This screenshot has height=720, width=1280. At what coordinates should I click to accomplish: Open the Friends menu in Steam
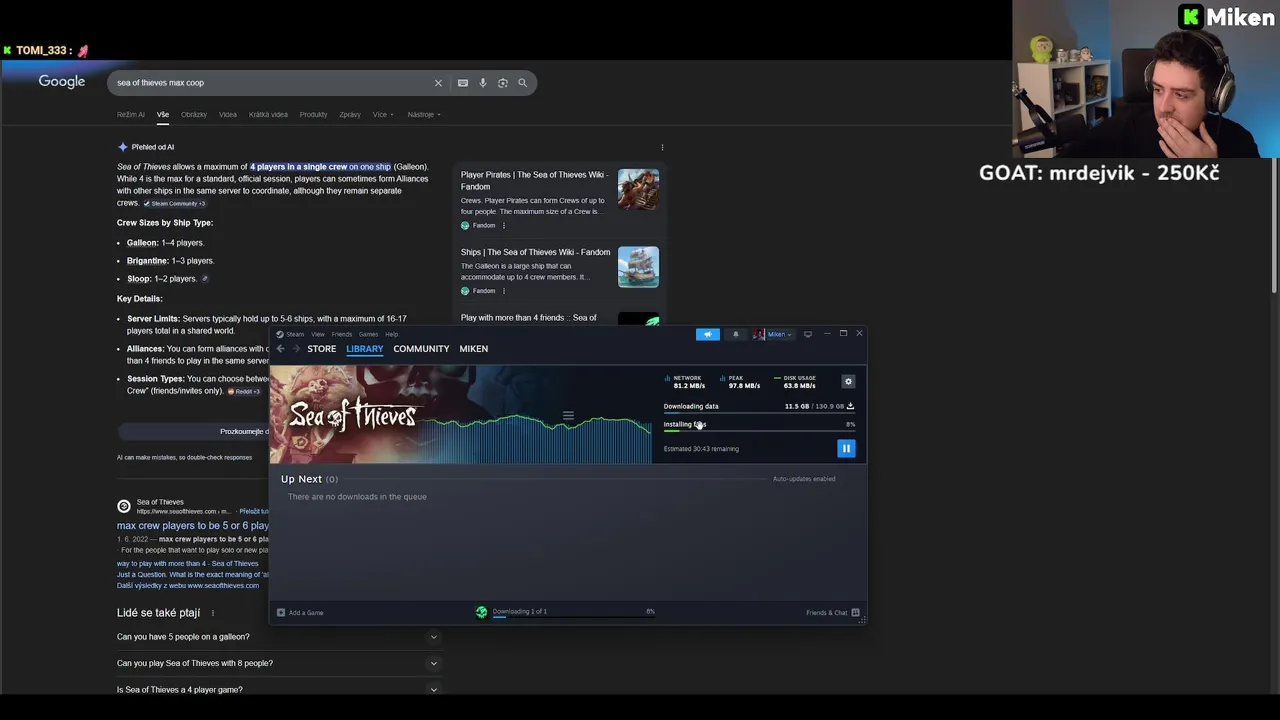point(341,334)
